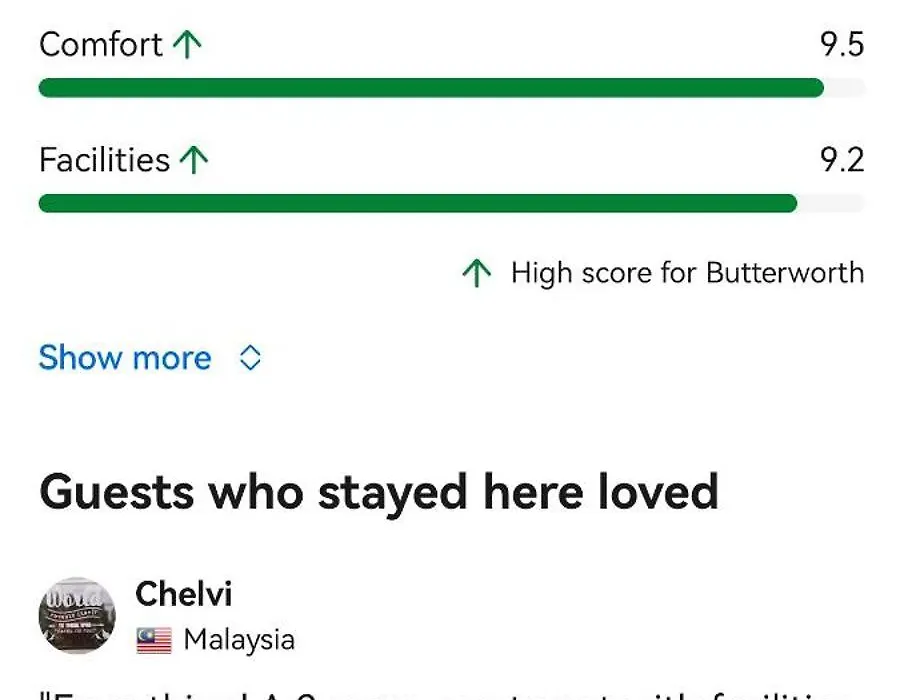Screen dimensions: 904x700
Task: Click the Malaysia flag icon
Action: point(154,640)
